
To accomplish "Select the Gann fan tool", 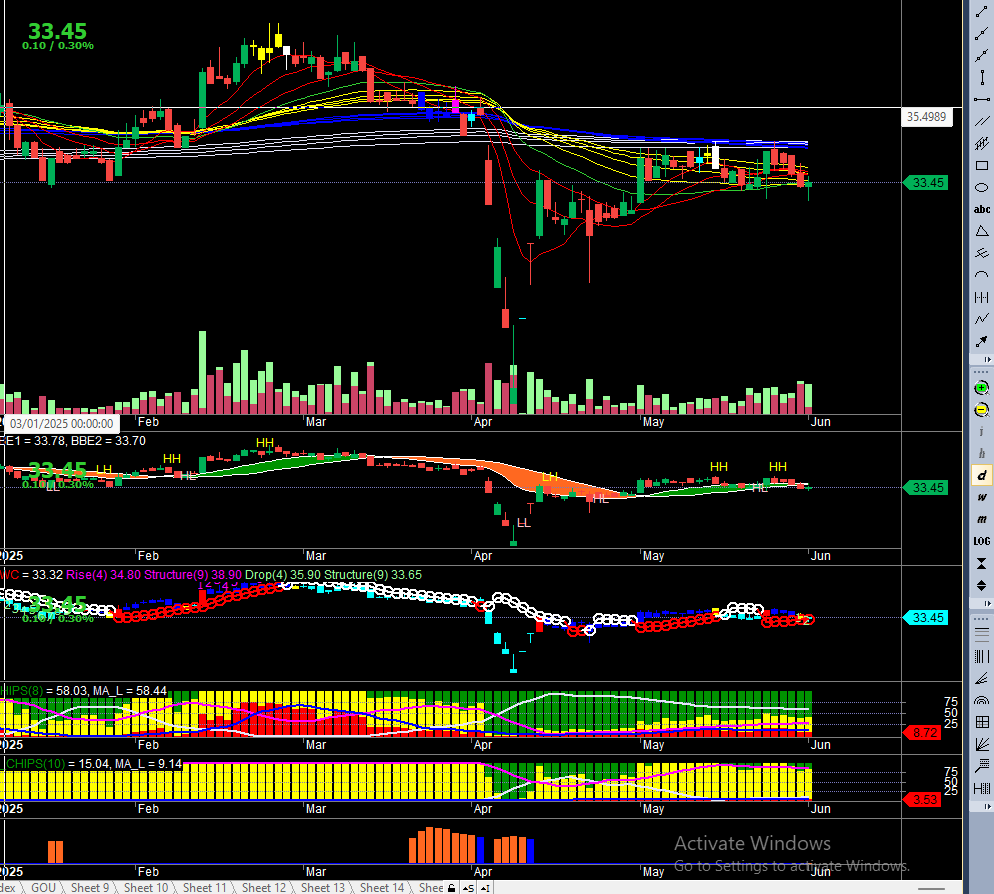I will click(981, 744).
